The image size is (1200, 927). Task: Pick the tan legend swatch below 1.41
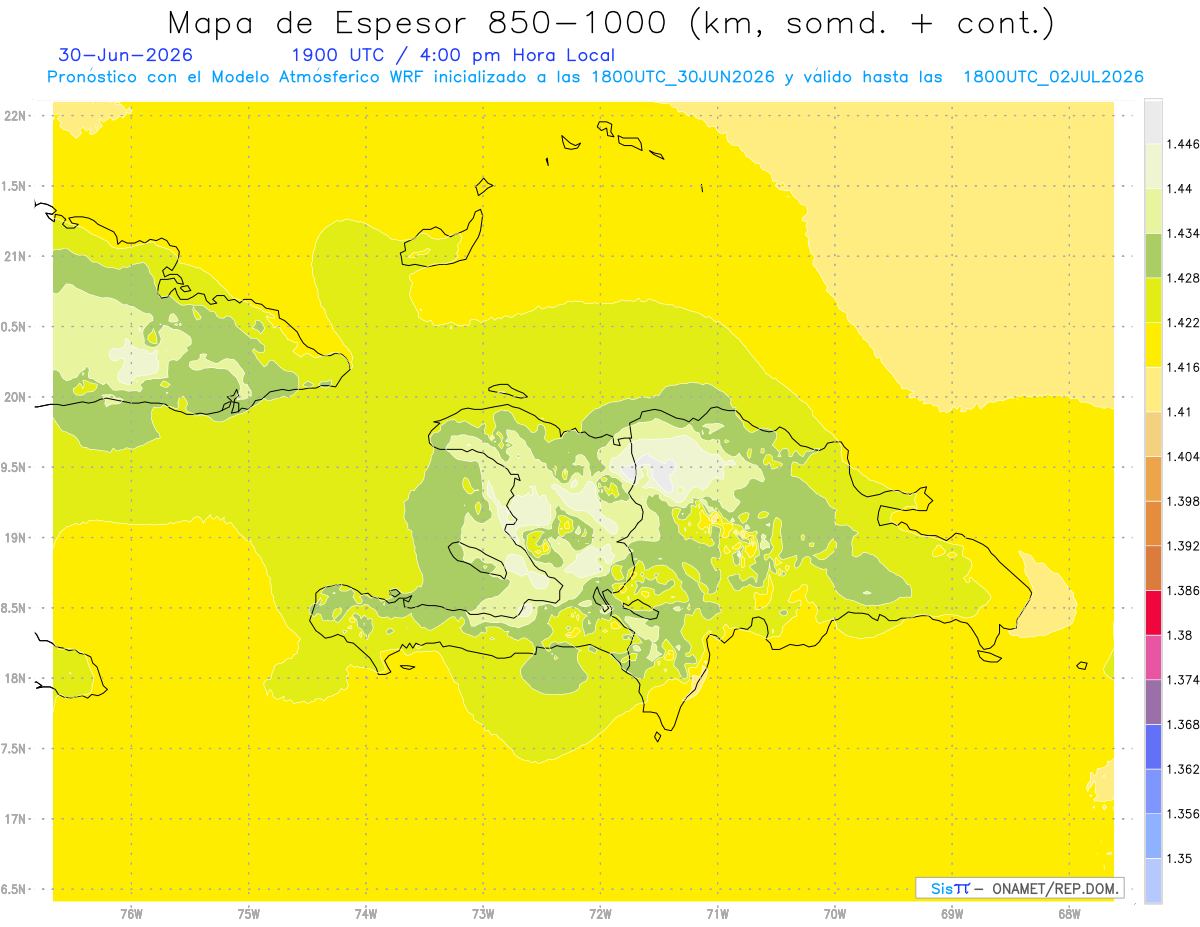tap(1152, 434)
